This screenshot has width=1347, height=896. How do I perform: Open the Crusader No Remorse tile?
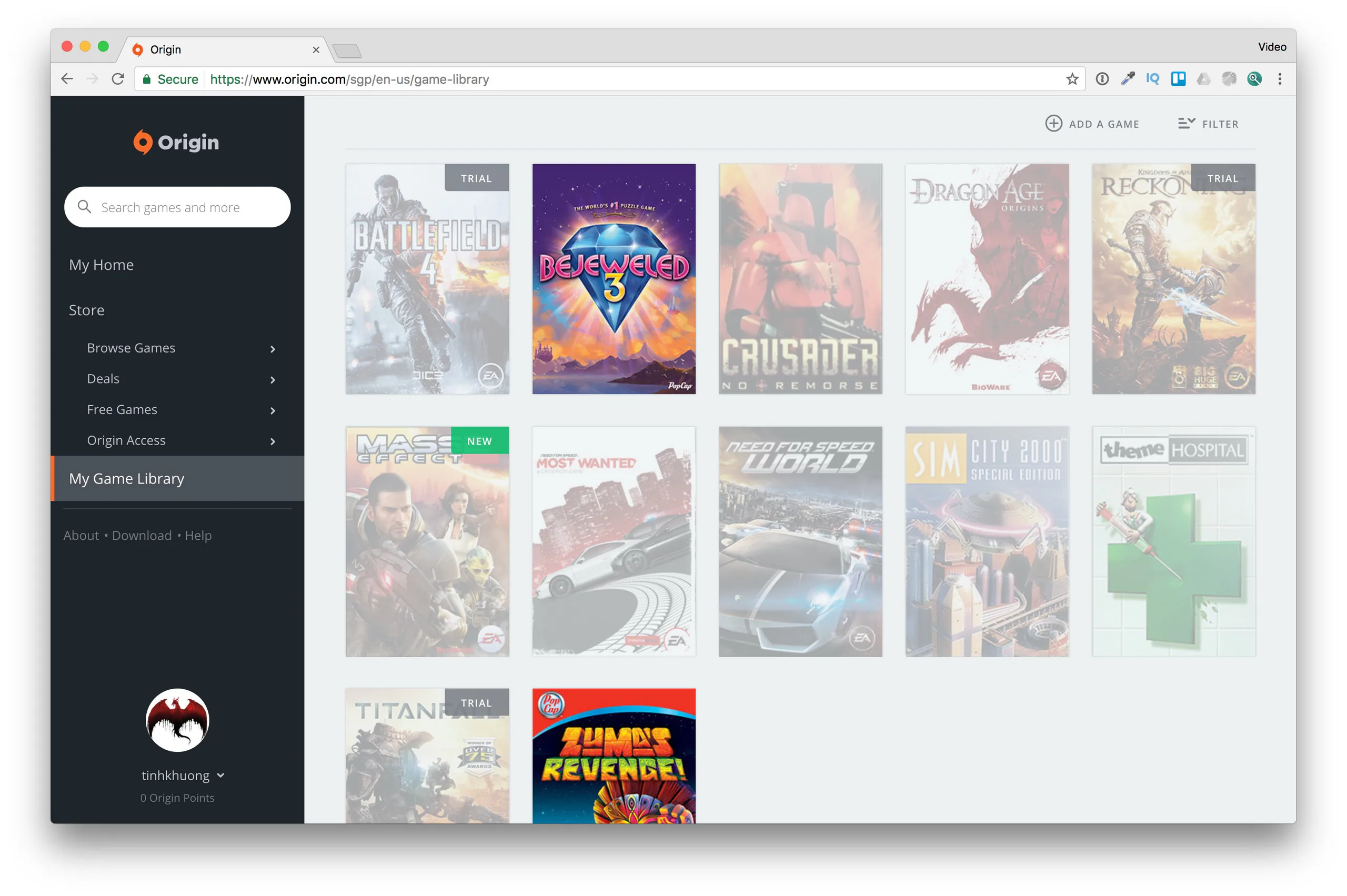[800, 278]
